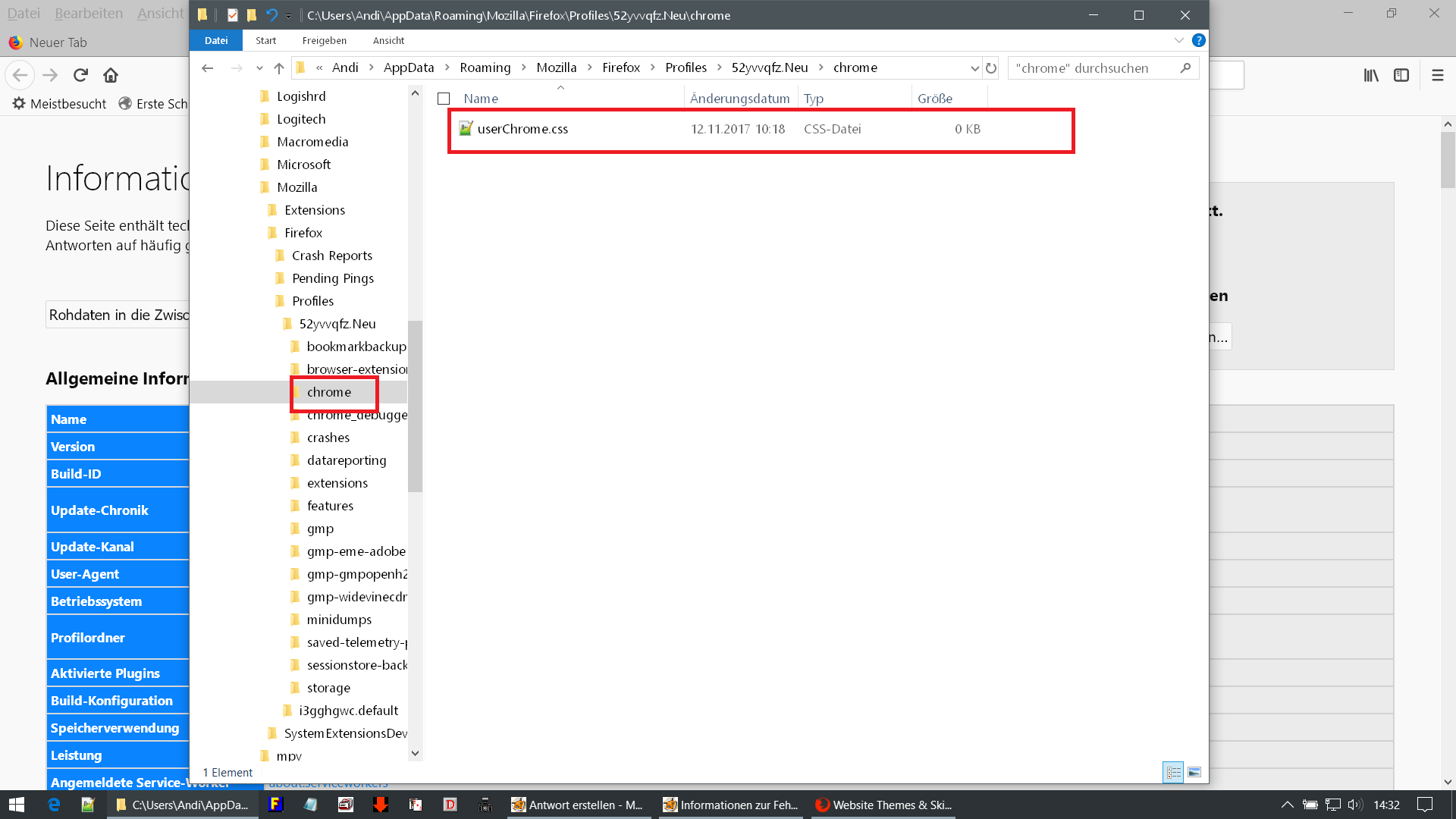This screenshot has height=819, width=1456.
Task: Click the folder tree vertical scrollbar
Action: click(x=415, y=405)
